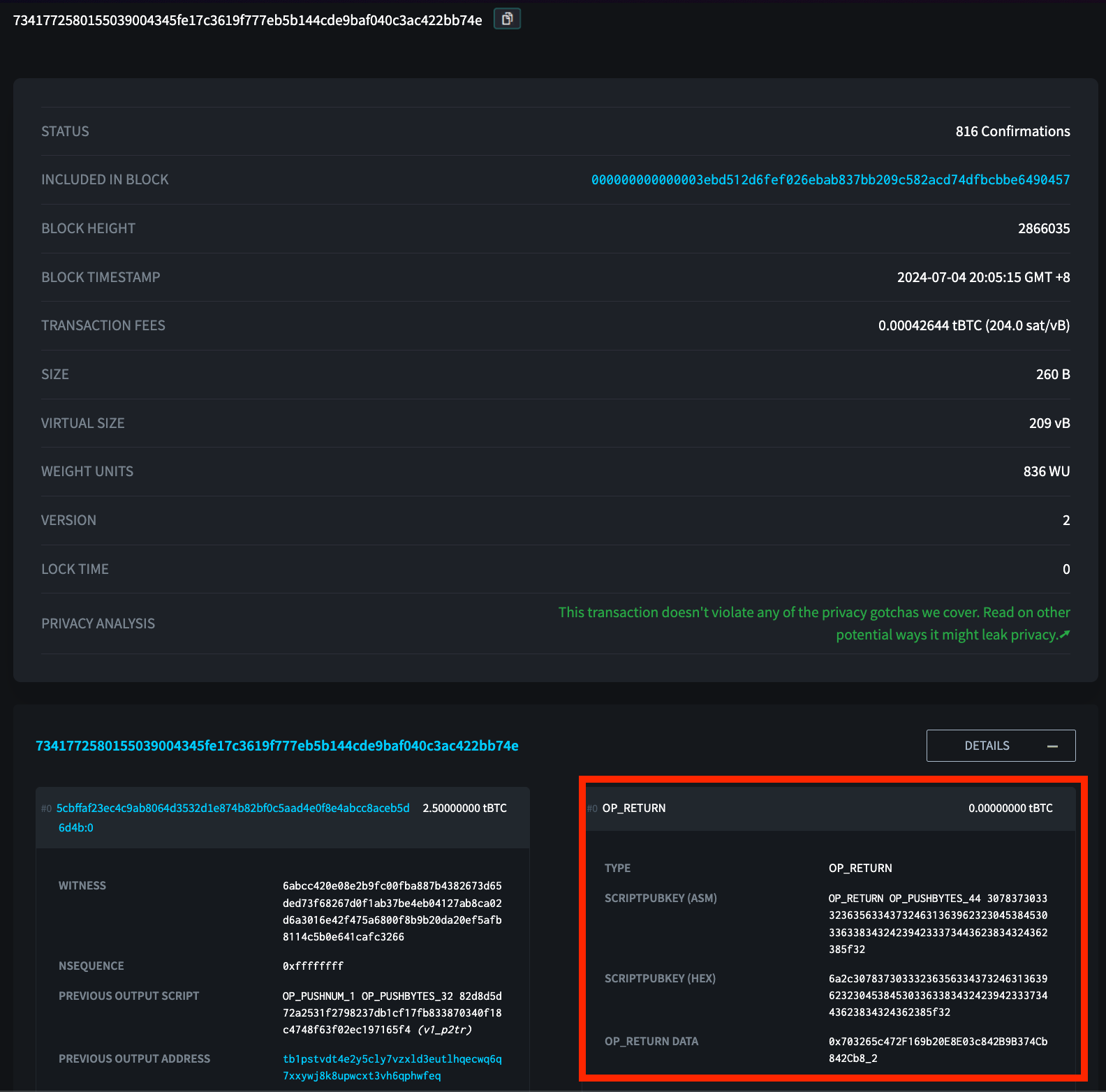
Task: Click the OP_RETURN output header label
Action: point(633,809)
